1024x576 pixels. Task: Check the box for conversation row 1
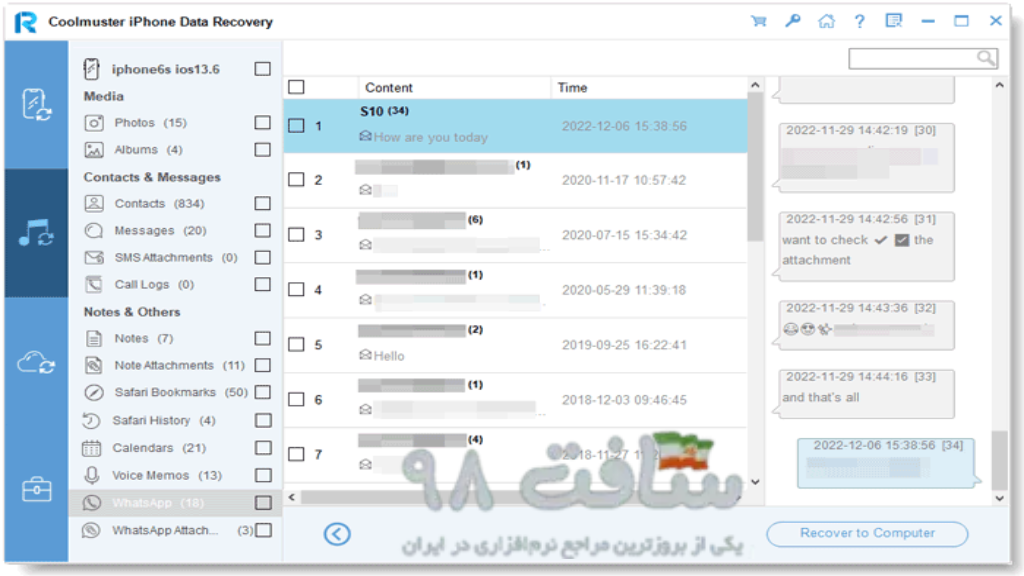(x=296, y=125)
